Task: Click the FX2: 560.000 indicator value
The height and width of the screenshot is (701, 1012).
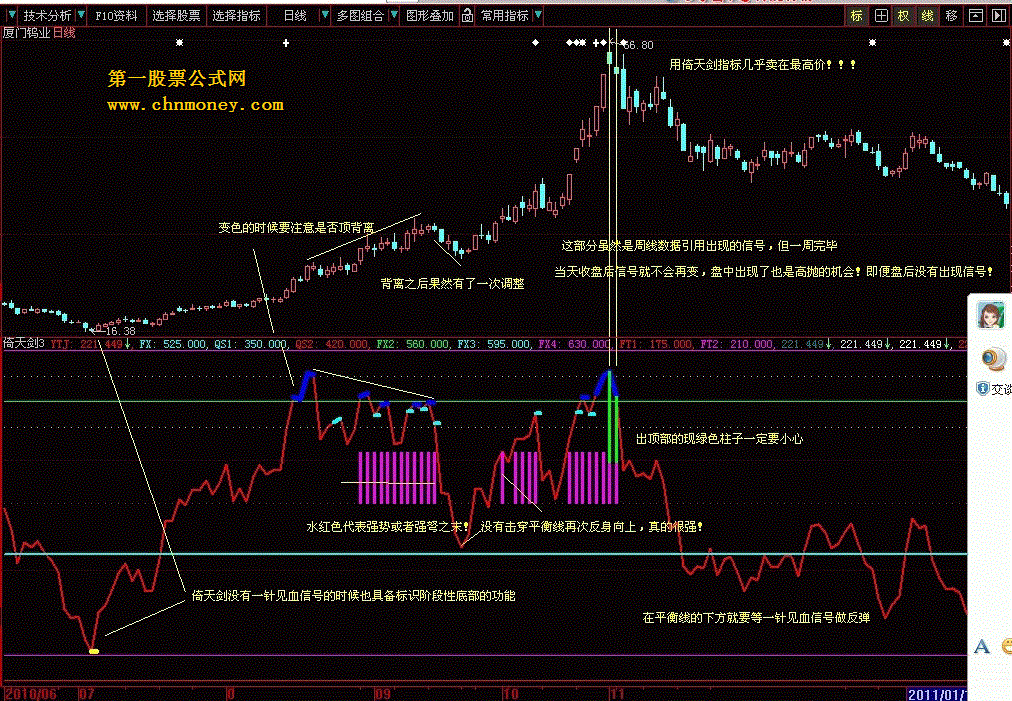Action: pyautogui.click(x=413, y=344)
